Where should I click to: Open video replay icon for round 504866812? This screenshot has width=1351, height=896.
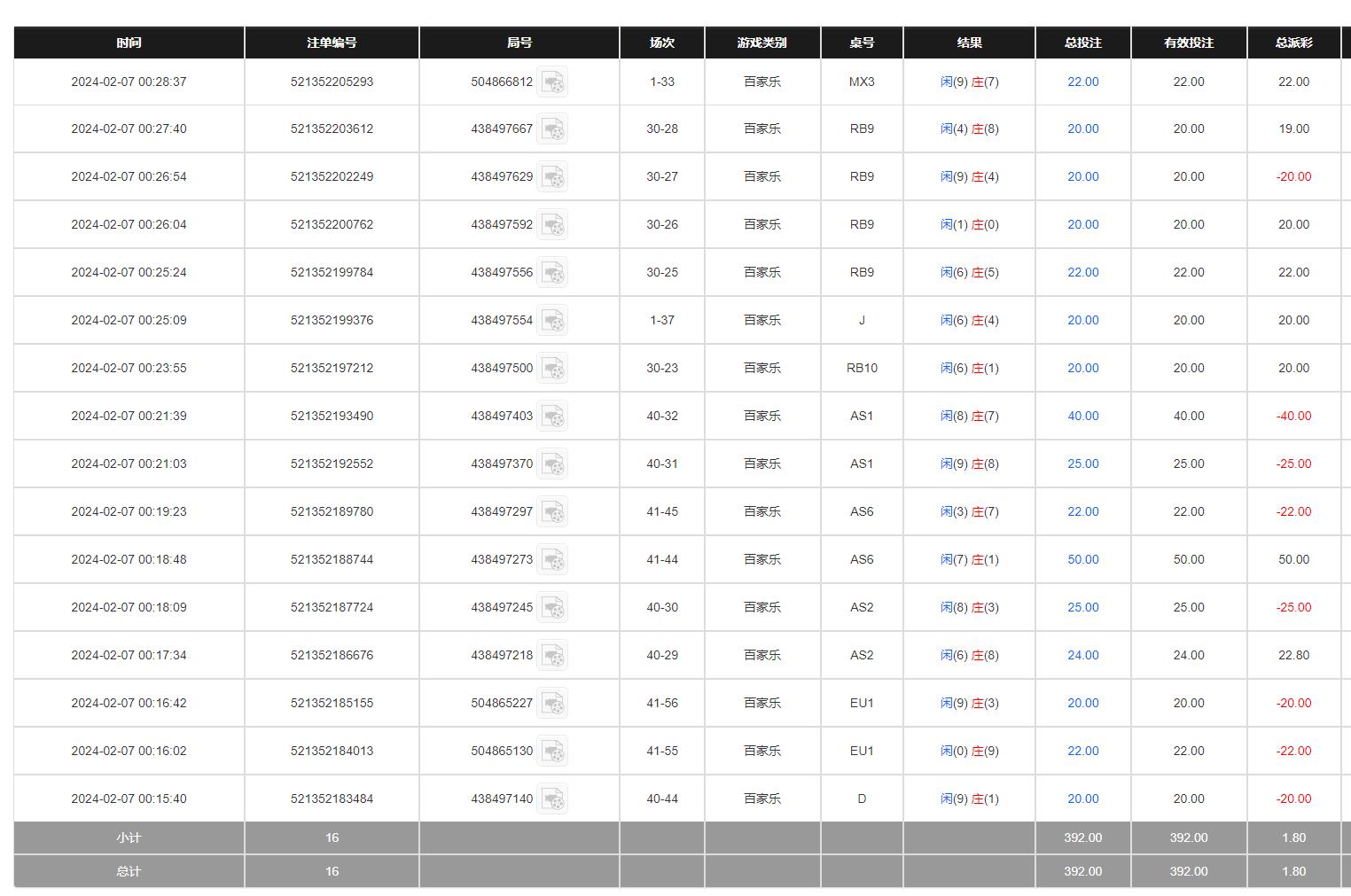click(x=552, y=82)
